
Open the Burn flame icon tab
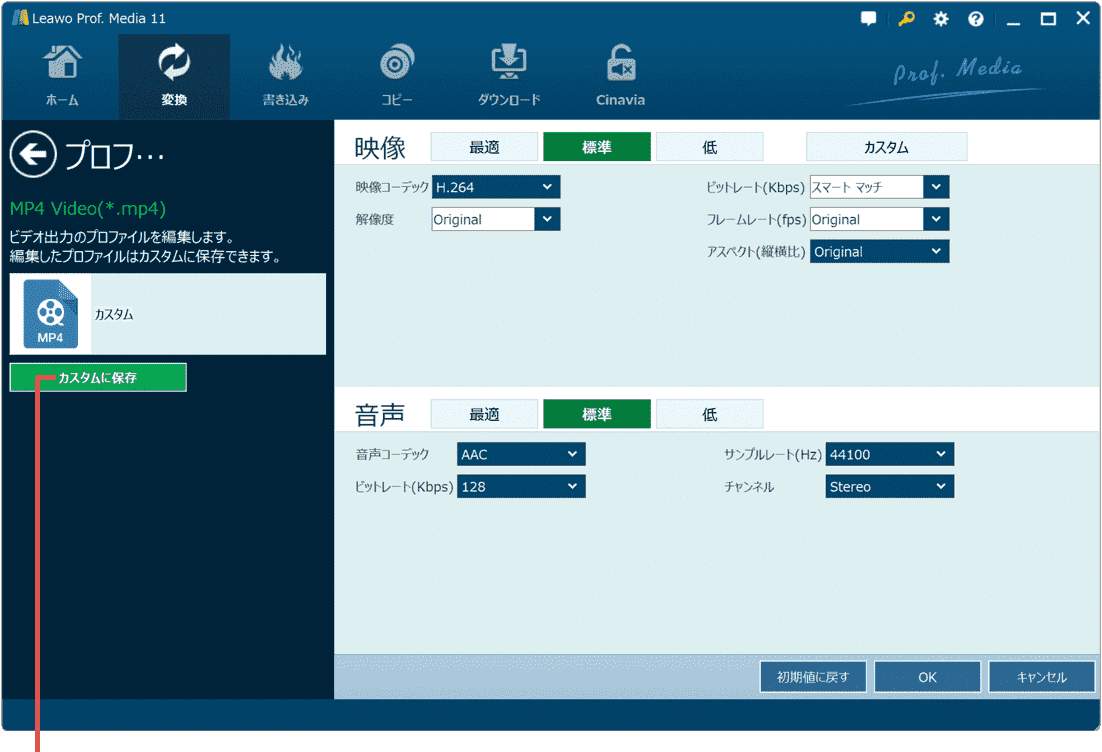285,64
